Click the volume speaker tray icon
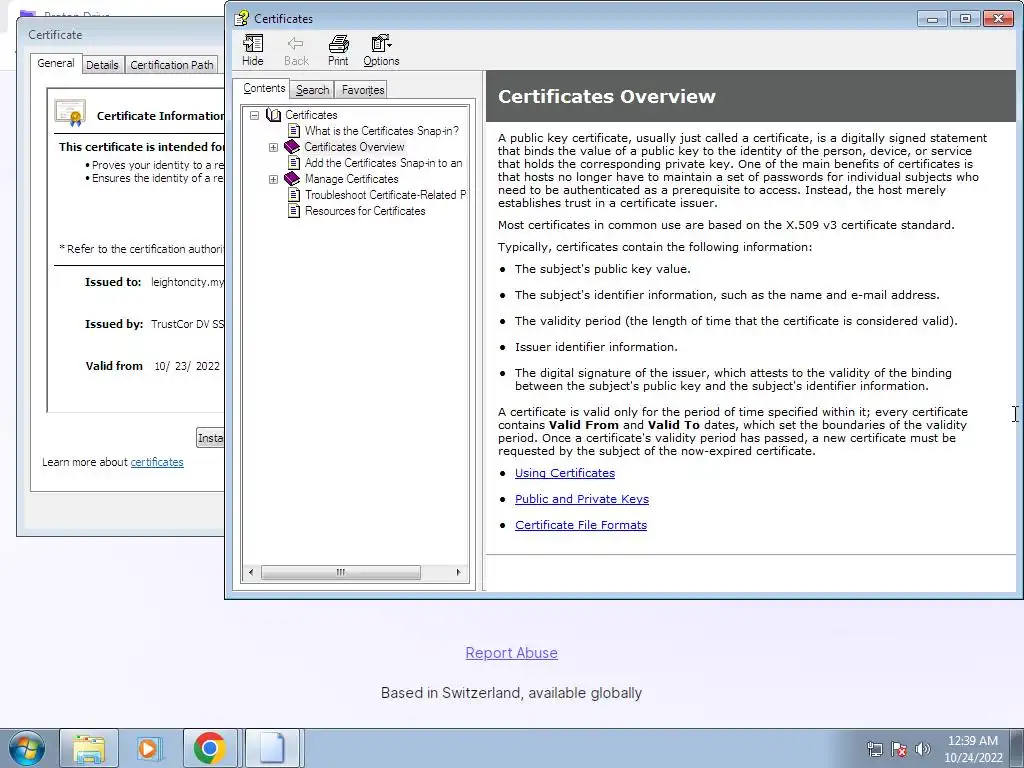Viewport: 1024px width, 768px height. coord(922,748)
